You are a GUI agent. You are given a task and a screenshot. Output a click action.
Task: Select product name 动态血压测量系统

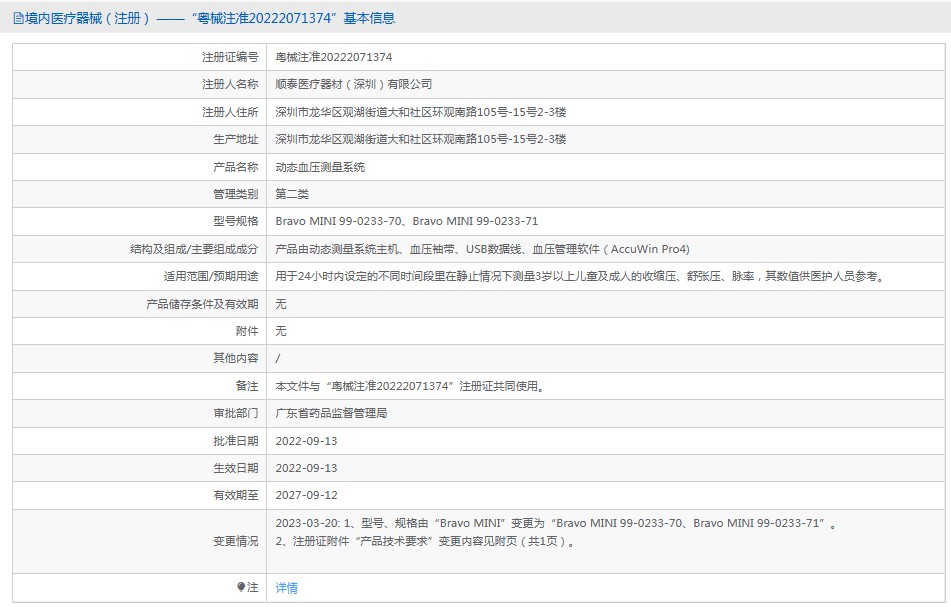(320, 167)
